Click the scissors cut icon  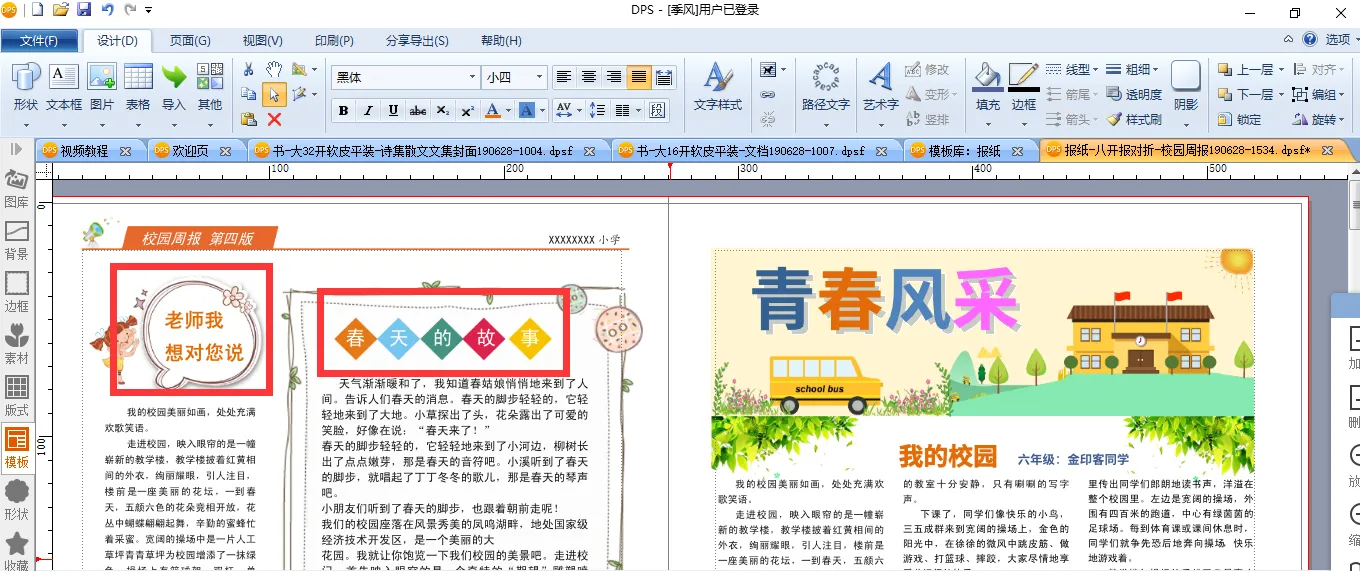[249, 69]
